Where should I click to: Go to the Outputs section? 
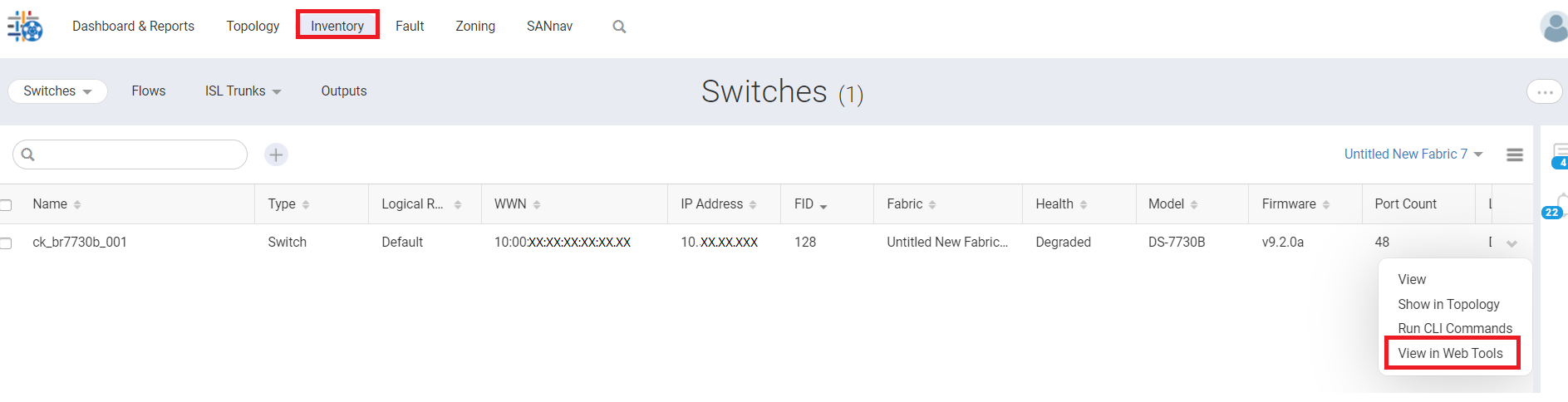point(343,91)
